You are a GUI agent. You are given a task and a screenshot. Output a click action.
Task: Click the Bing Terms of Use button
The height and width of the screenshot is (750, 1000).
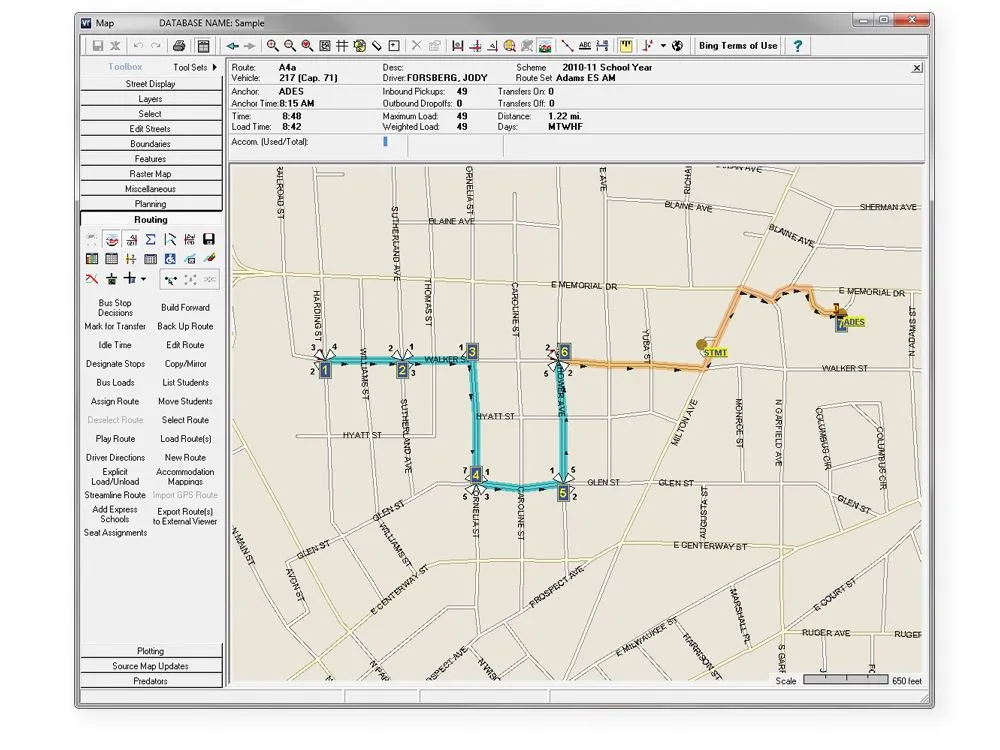(x=737, y=45)
